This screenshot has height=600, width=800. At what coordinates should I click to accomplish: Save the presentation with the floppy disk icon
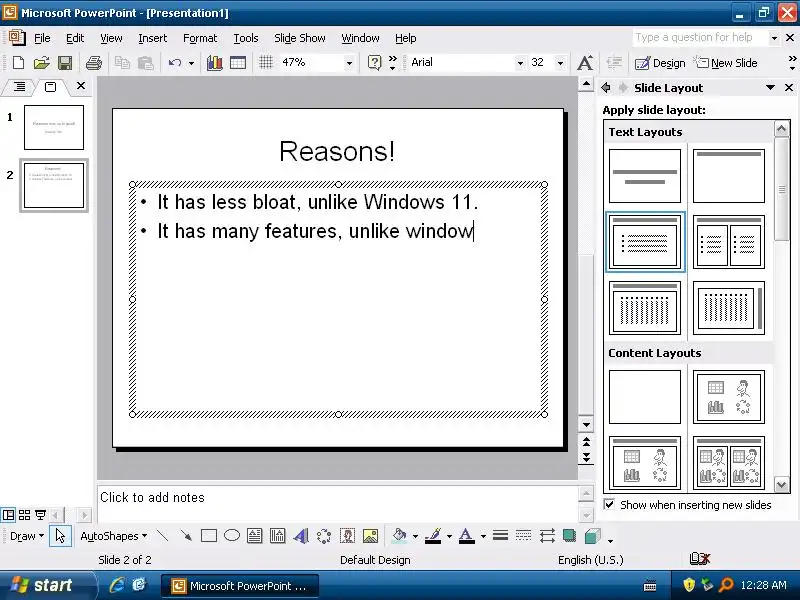pyautogui.click(x=65, y=63)
